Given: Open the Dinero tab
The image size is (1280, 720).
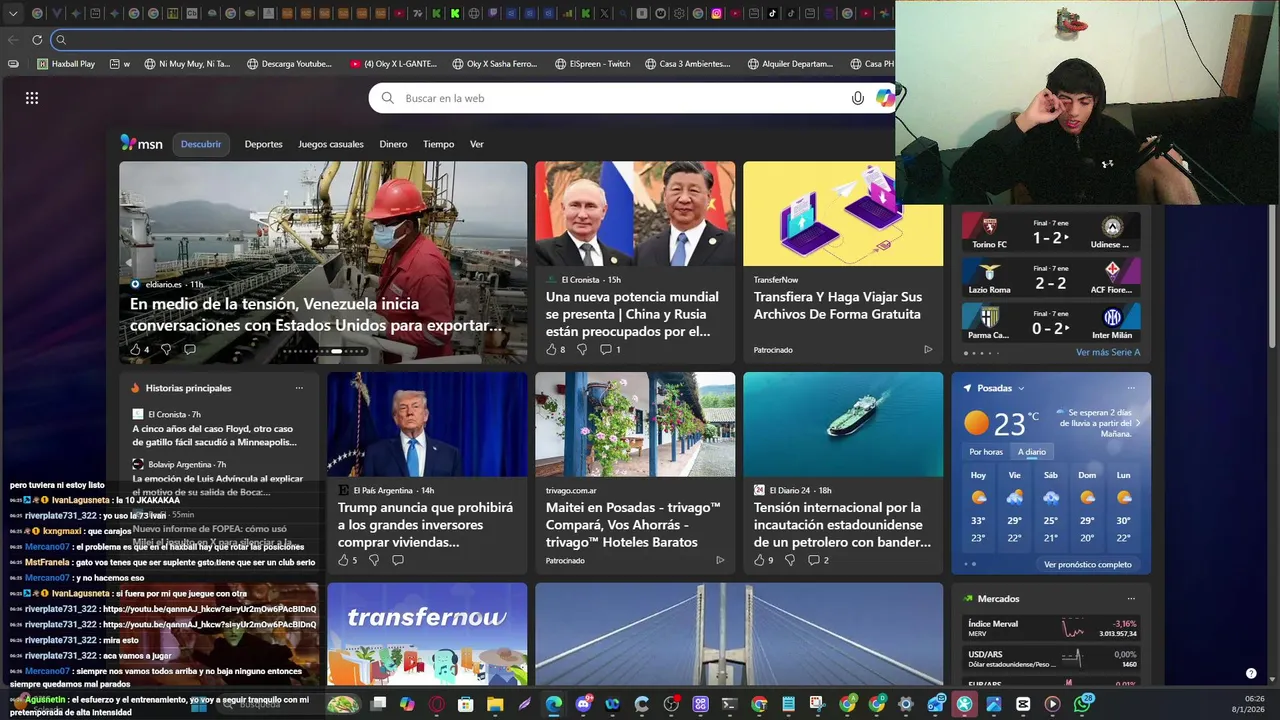Looking at the screenshot, I should 393,144.
